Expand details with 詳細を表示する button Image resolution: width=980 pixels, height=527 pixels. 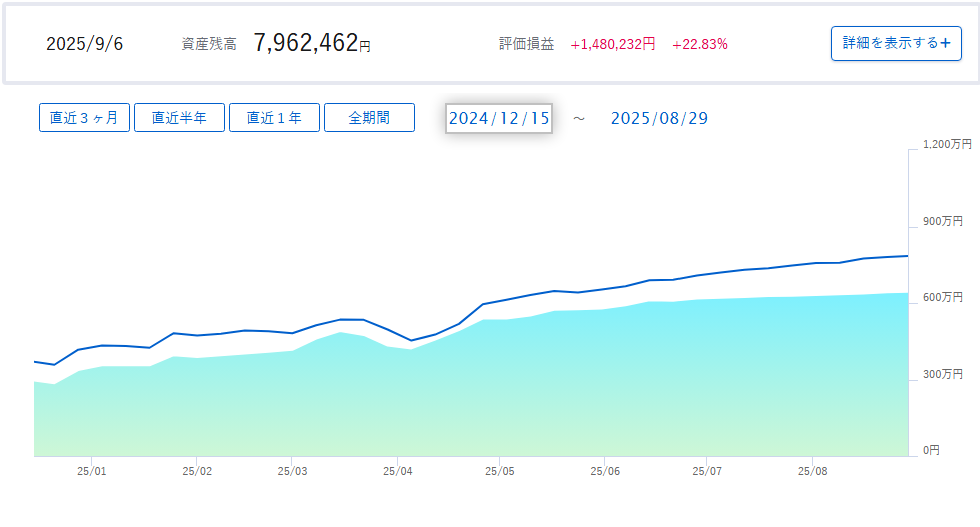pos(895,43)
